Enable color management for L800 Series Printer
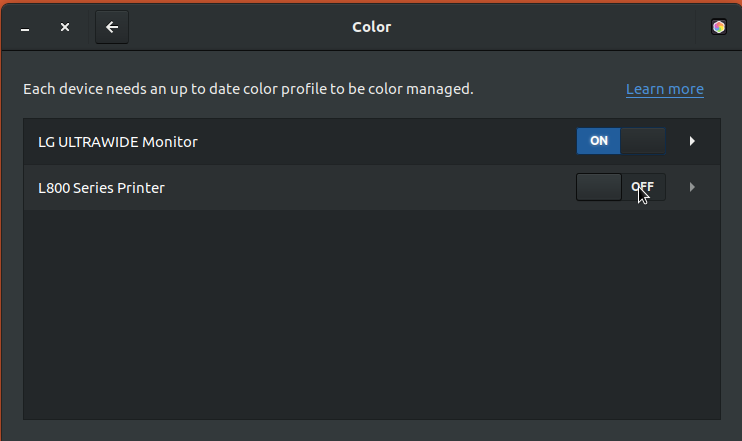The height and width of the screenshot is (441, 742). (x=621, y=187)
